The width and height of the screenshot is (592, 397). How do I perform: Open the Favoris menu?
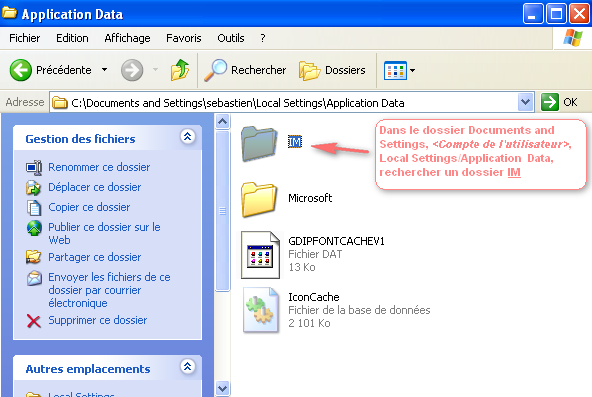183,38
